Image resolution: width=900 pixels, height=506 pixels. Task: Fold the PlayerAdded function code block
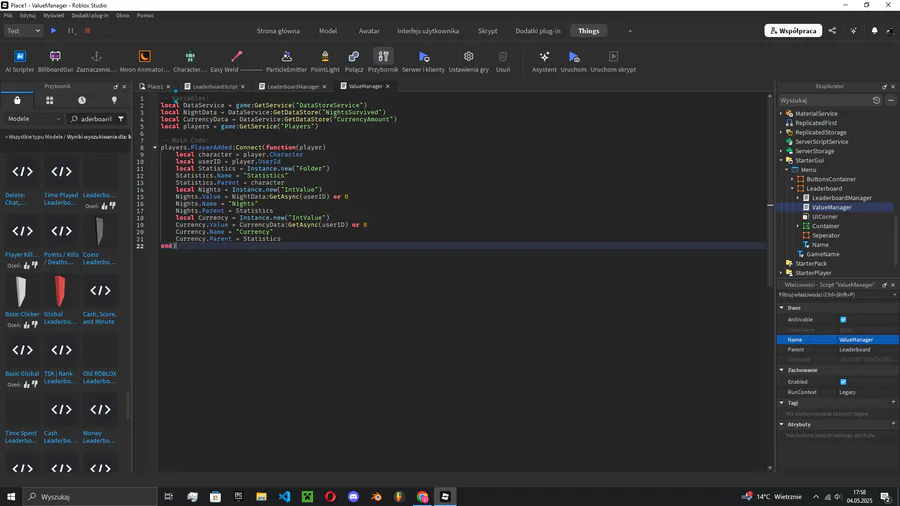tap(155, 147)
